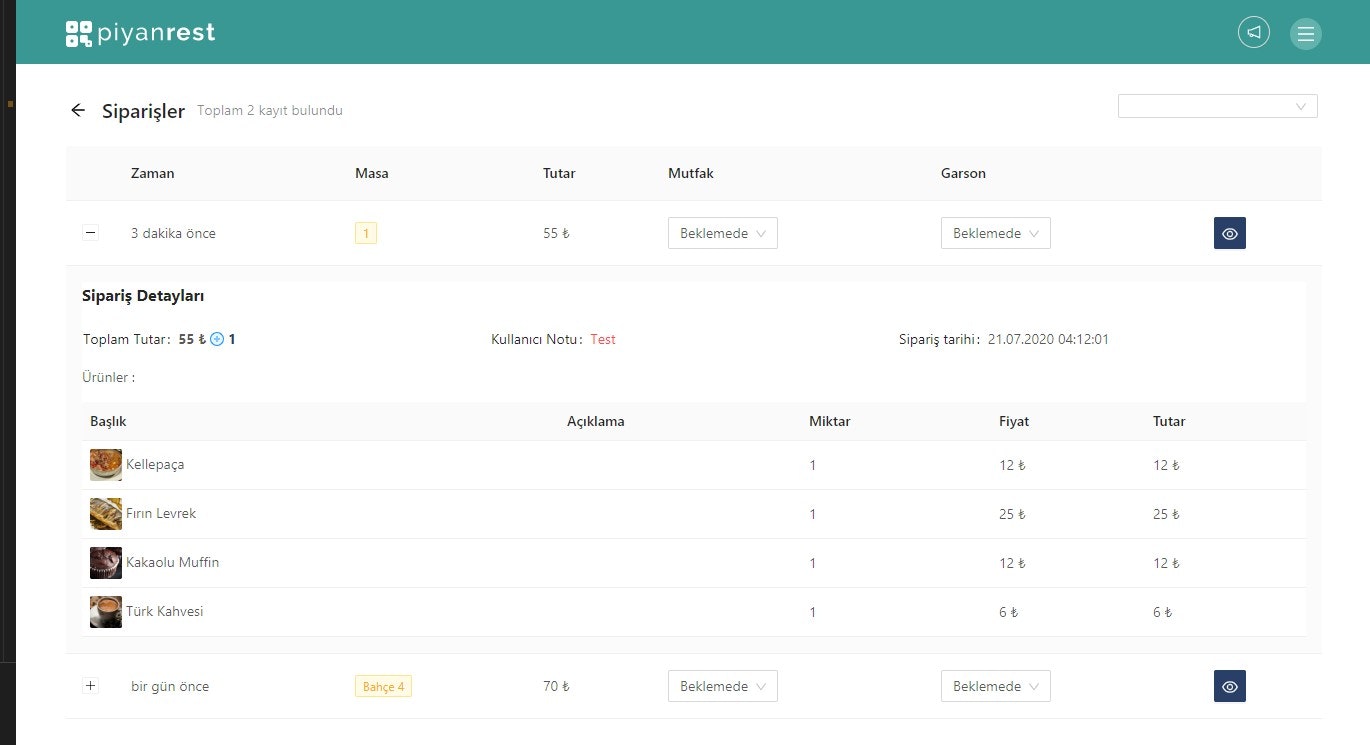Open Garson status dropdown for bir gün önce order
Image resolution: width=1370 pixels, height=745 pixels.
tap(995, 686)
